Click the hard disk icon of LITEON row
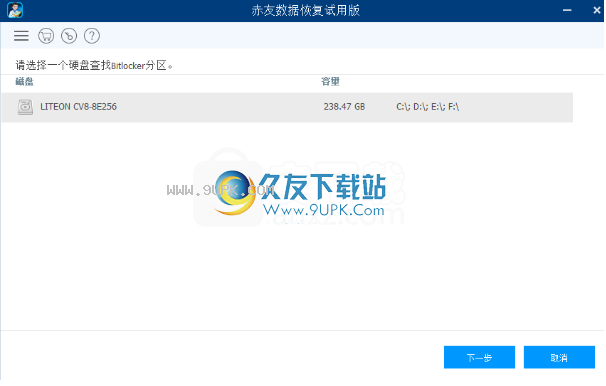Image resolution: width=606 pixels, height=386 pixels. (x=26, y=107)
